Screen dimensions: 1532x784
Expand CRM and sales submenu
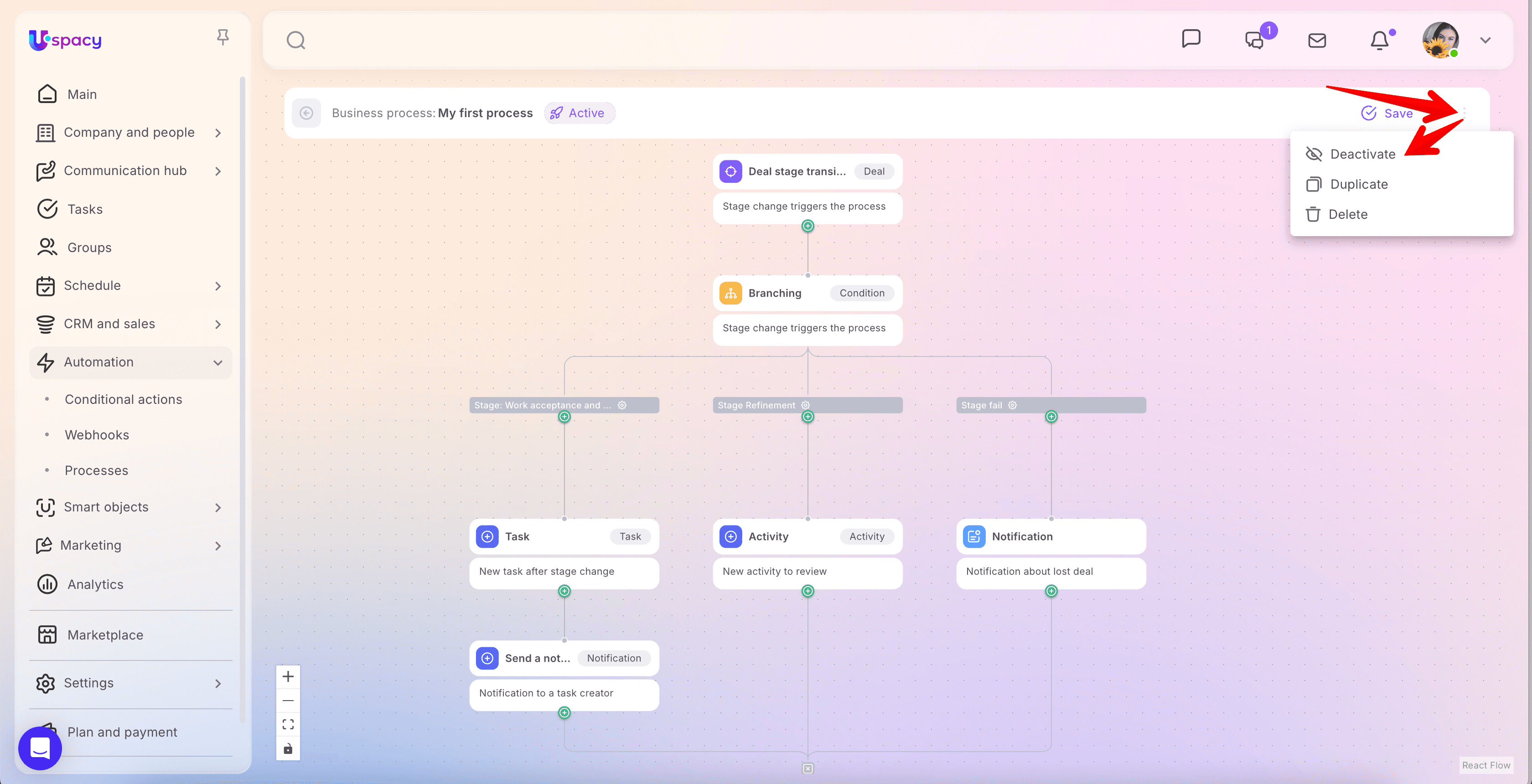(217, 324)
